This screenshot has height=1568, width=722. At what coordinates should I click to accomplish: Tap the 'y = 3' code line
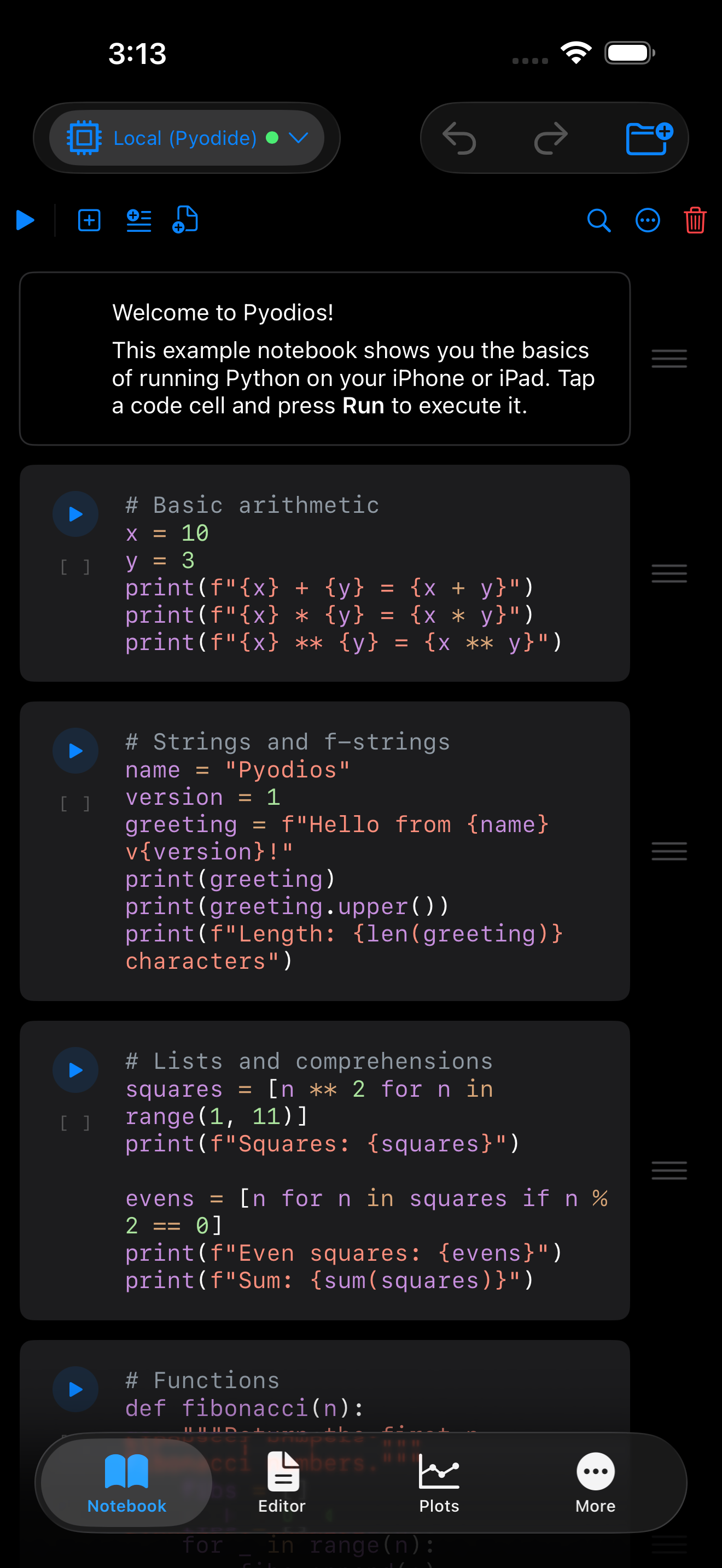(x=160, y=560)
